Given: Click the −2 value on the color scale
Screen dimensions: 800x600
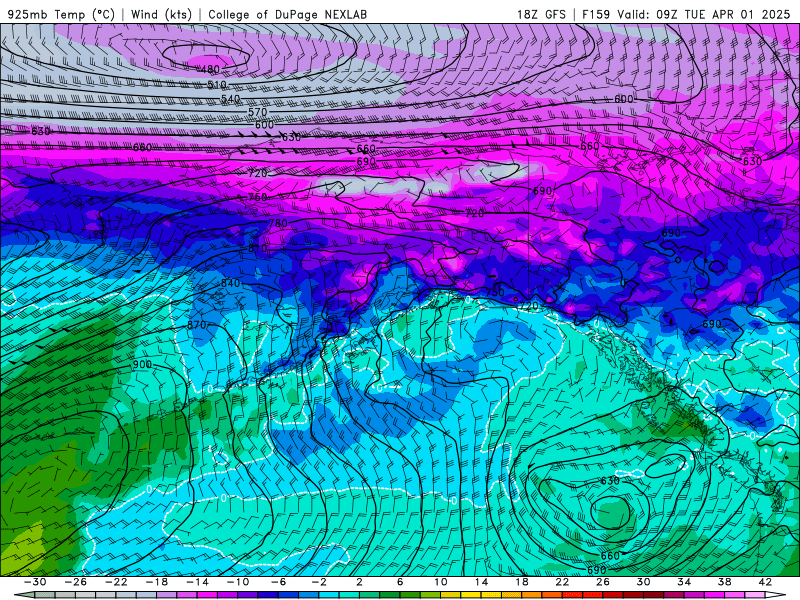Looking at the screenshot, I should click(319, 582).
